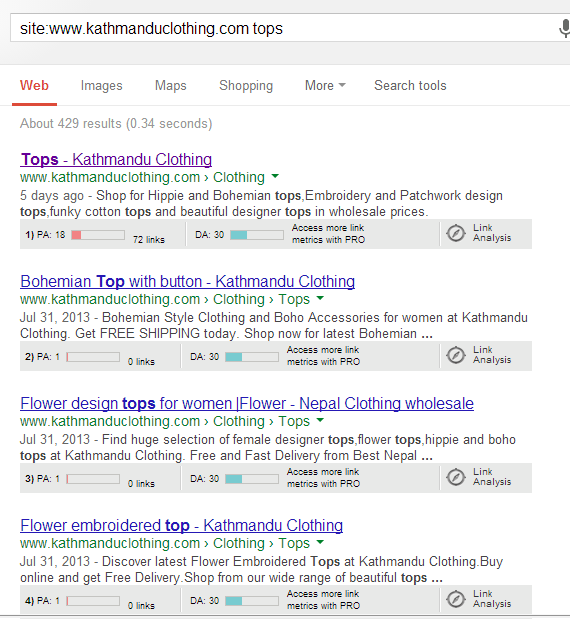Switch to the Web tab
The image size is (570, 630).
[35, 86]
